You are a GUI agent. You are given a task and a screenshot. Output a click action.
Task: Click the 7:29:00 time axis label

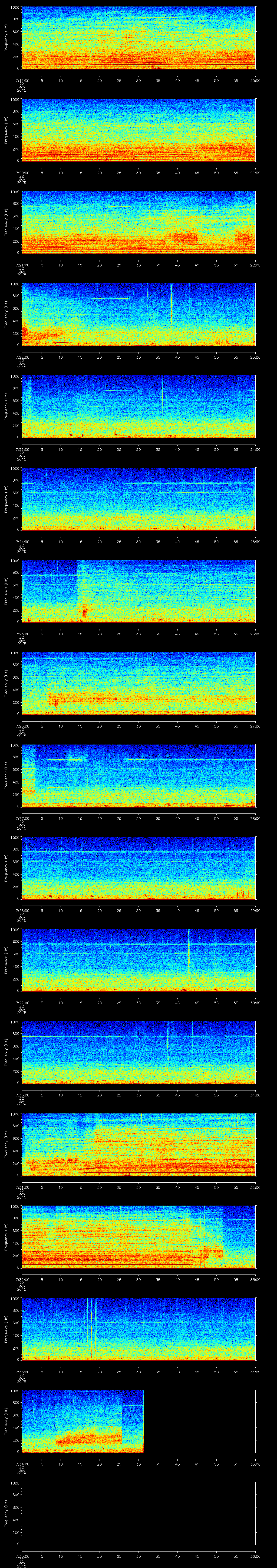point(22,1003)
